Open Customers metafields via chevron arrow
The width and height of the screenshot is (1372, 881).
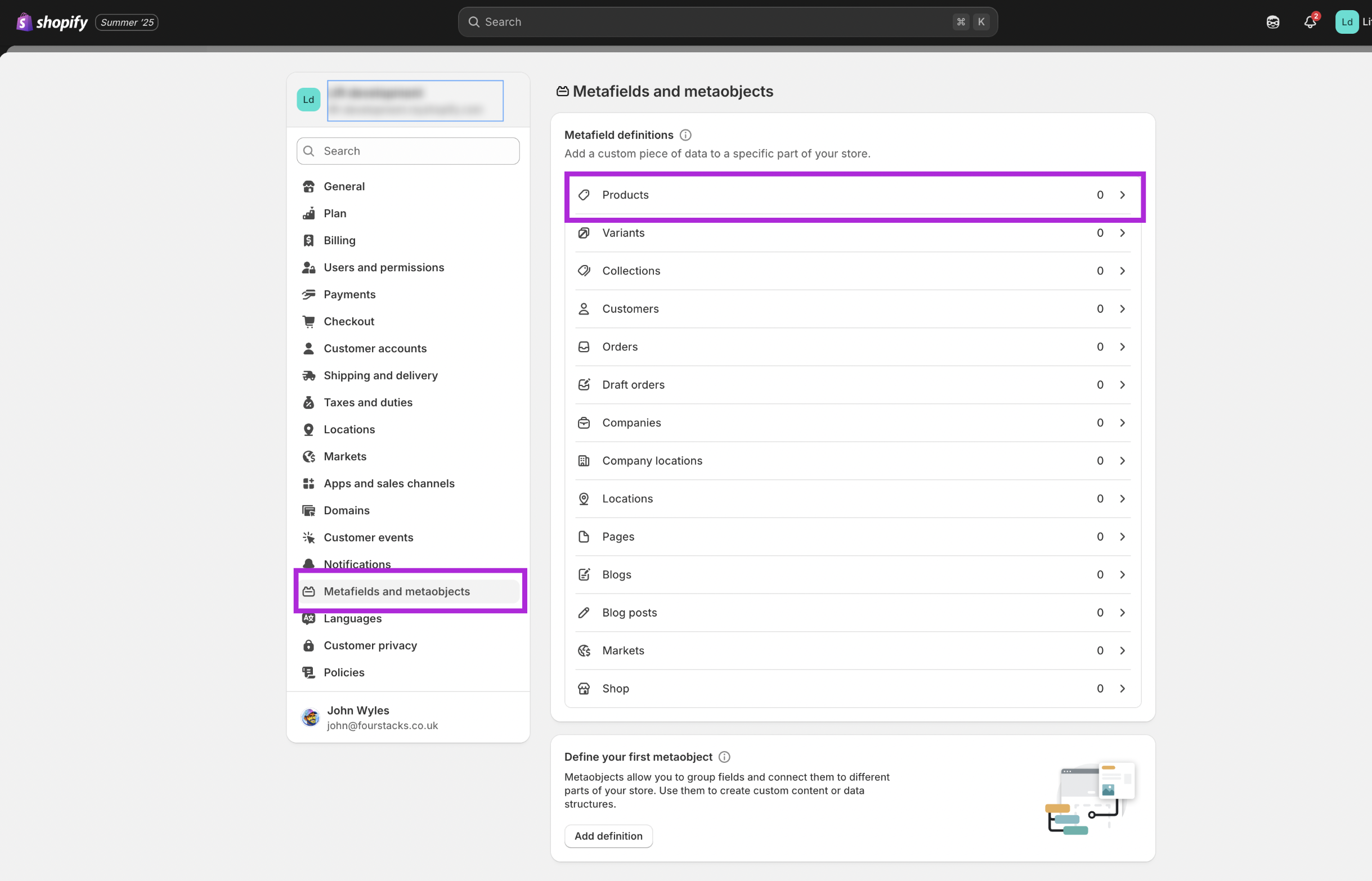pyautogui.click(x=1122, y=309)
